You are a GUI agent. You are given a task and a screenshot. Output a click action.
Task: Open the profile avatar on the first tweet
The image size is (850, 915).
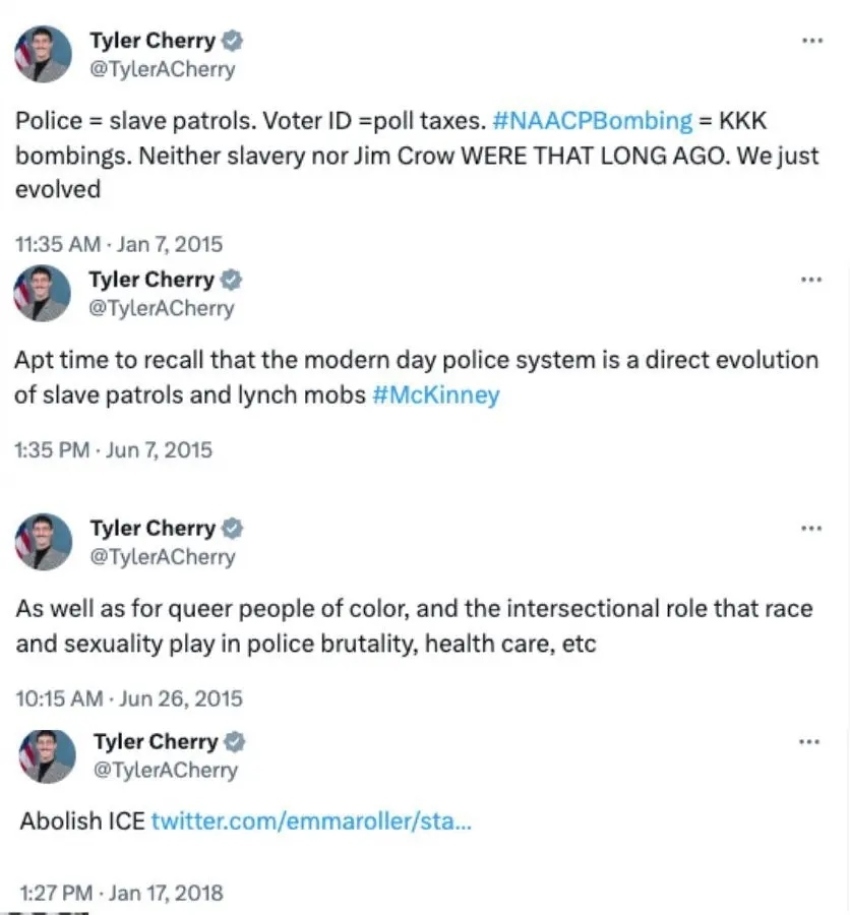coord(42,54)
